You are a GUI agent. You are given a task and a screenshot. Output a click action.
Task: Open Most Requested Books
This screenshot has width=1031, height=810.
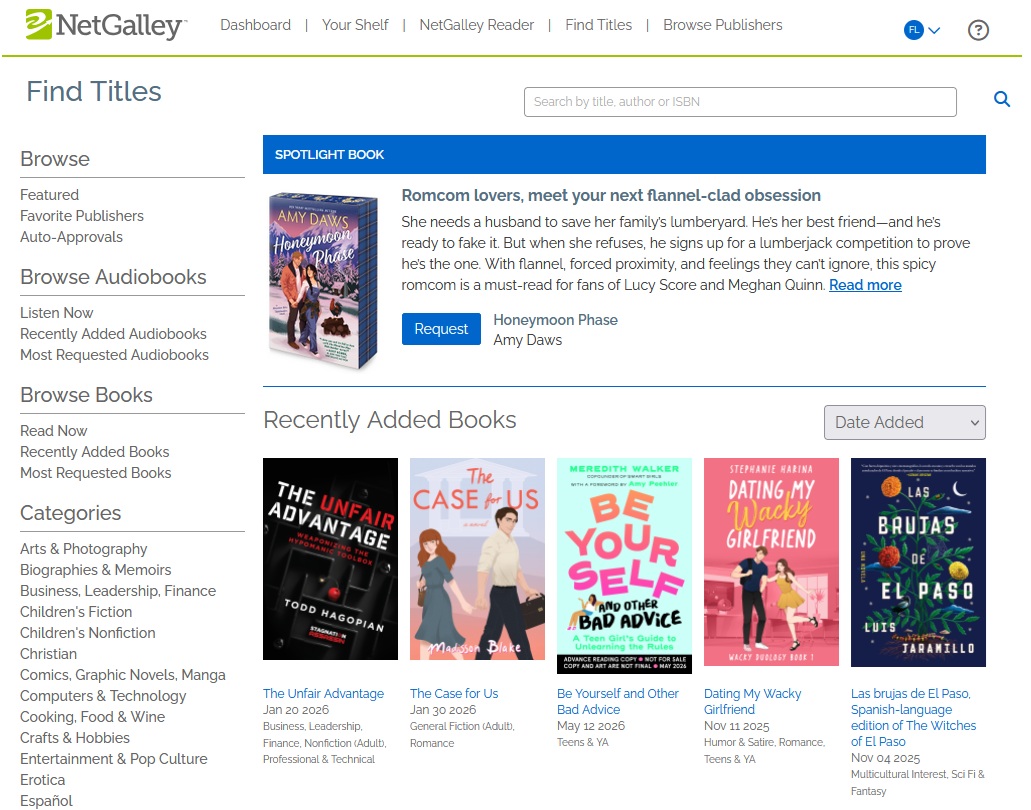(95, 473)
